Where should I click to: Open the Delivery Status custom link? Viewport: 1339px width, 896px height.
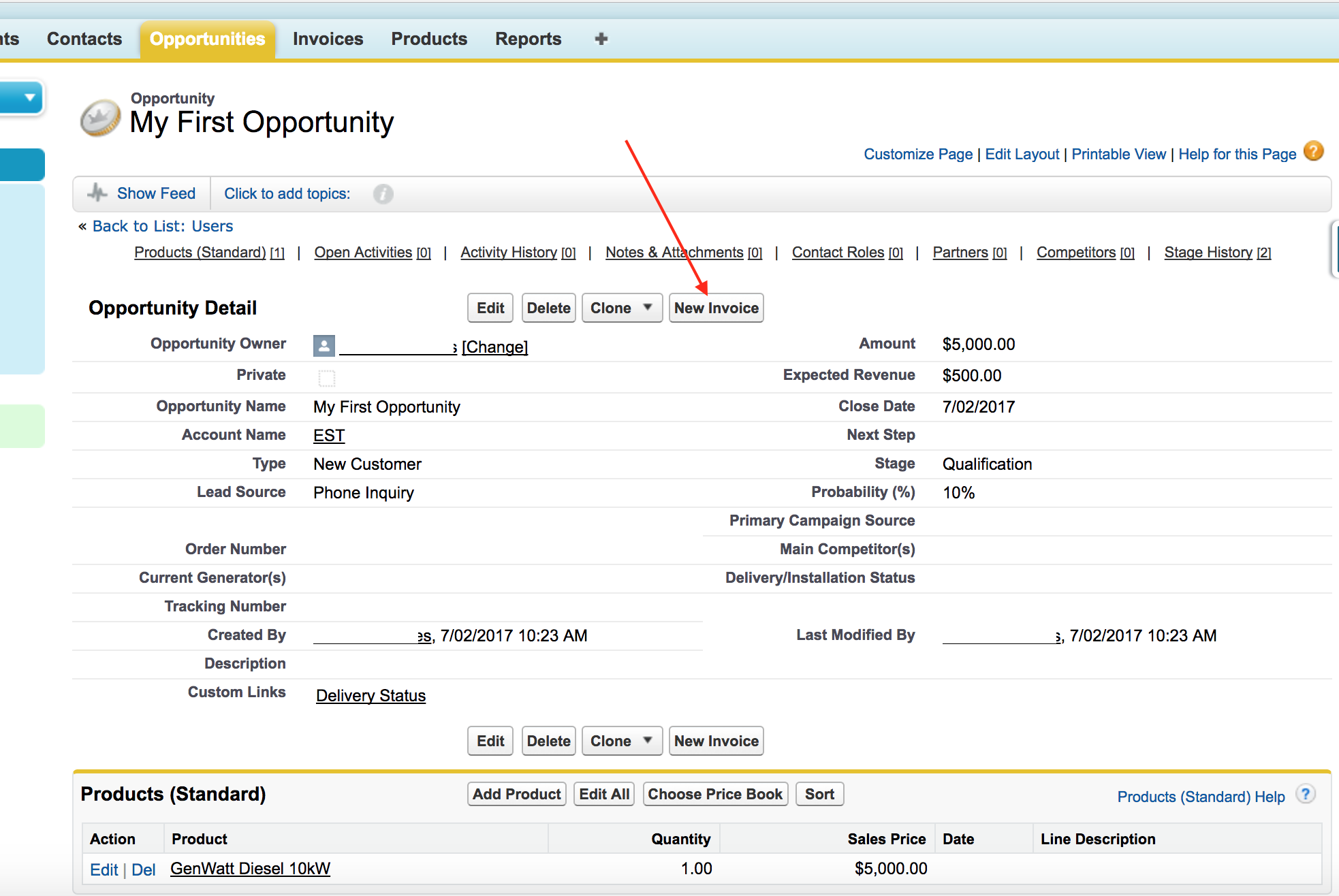(371, 695)
